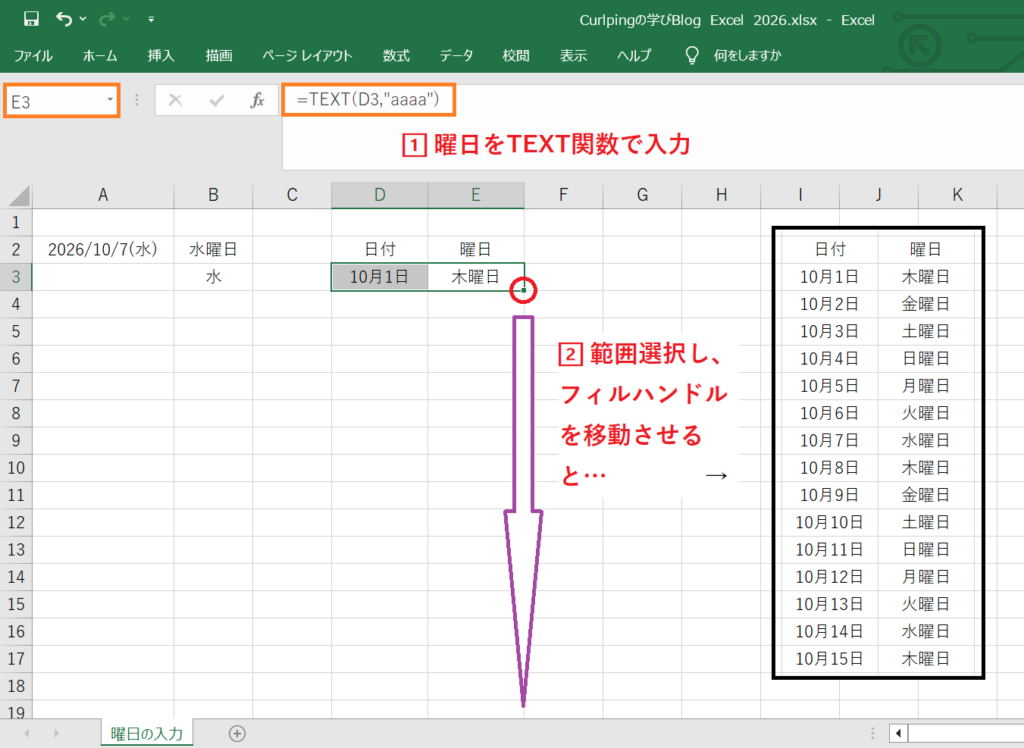Select column H header
Screen dimensions: 1024x748
[722, 195]
